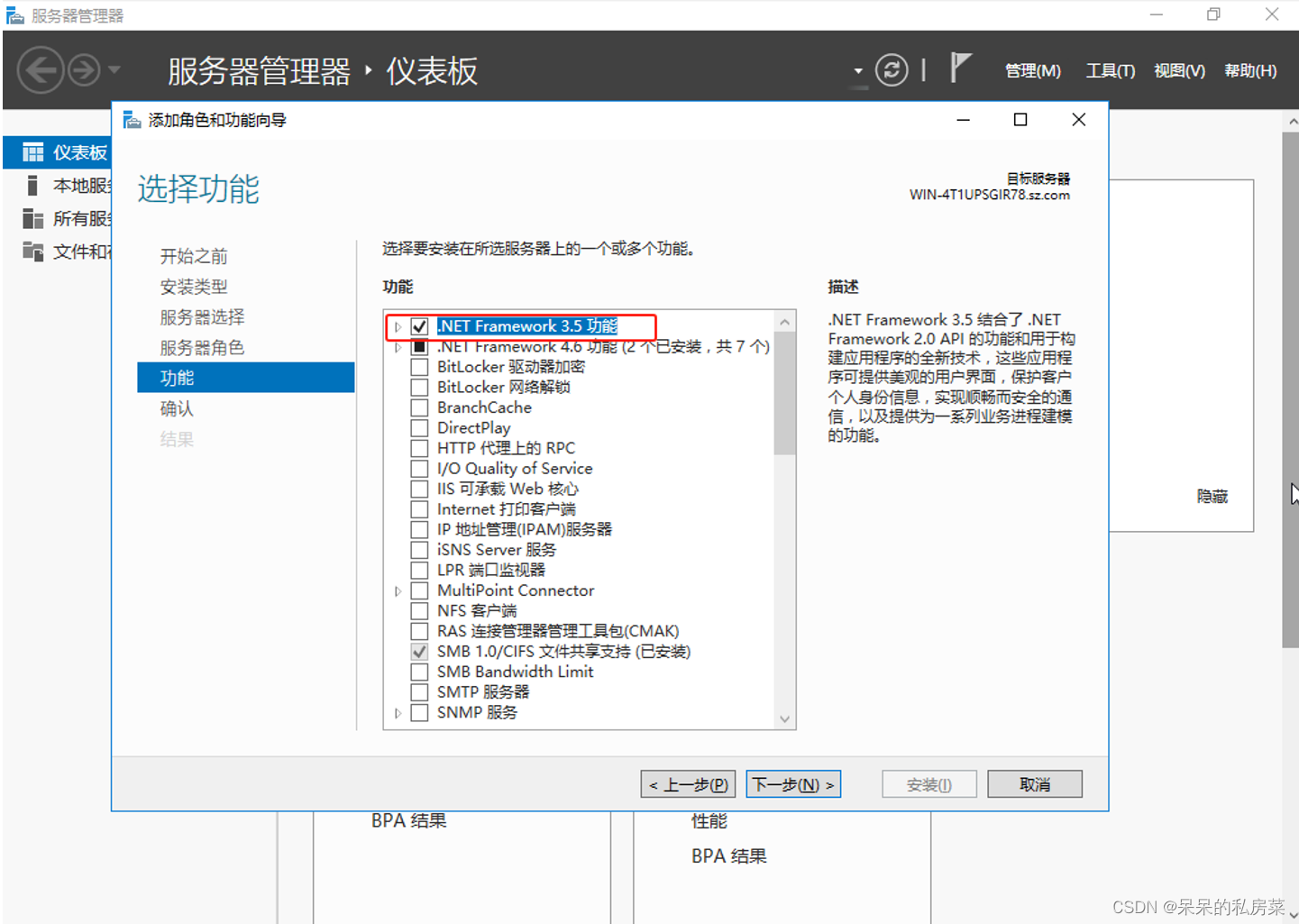The image size is (1299, 924).
Task: Check I/O Quality of Service checkbox
Action: pos(419,469)
